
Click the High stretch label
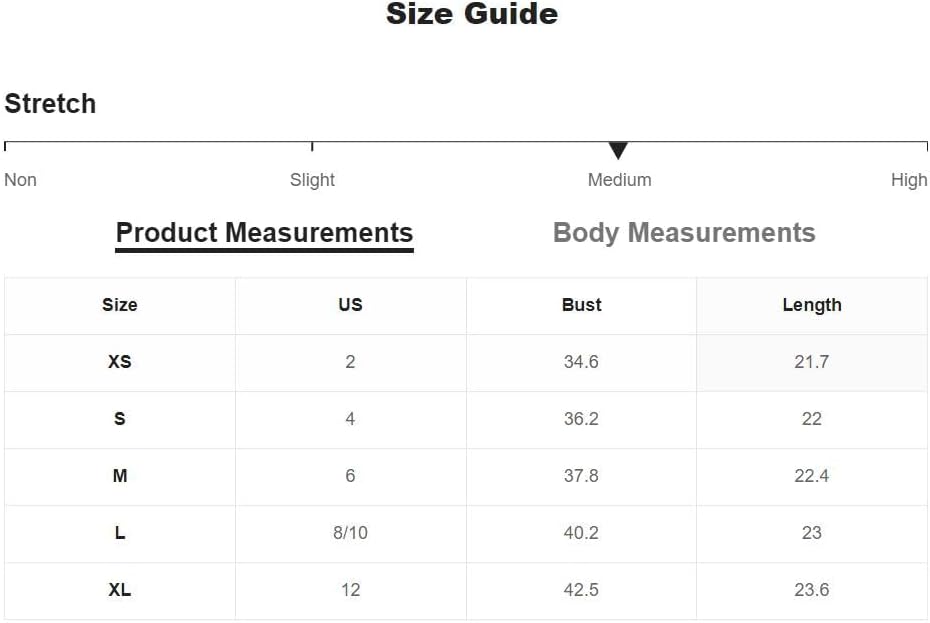pos(909,180)
